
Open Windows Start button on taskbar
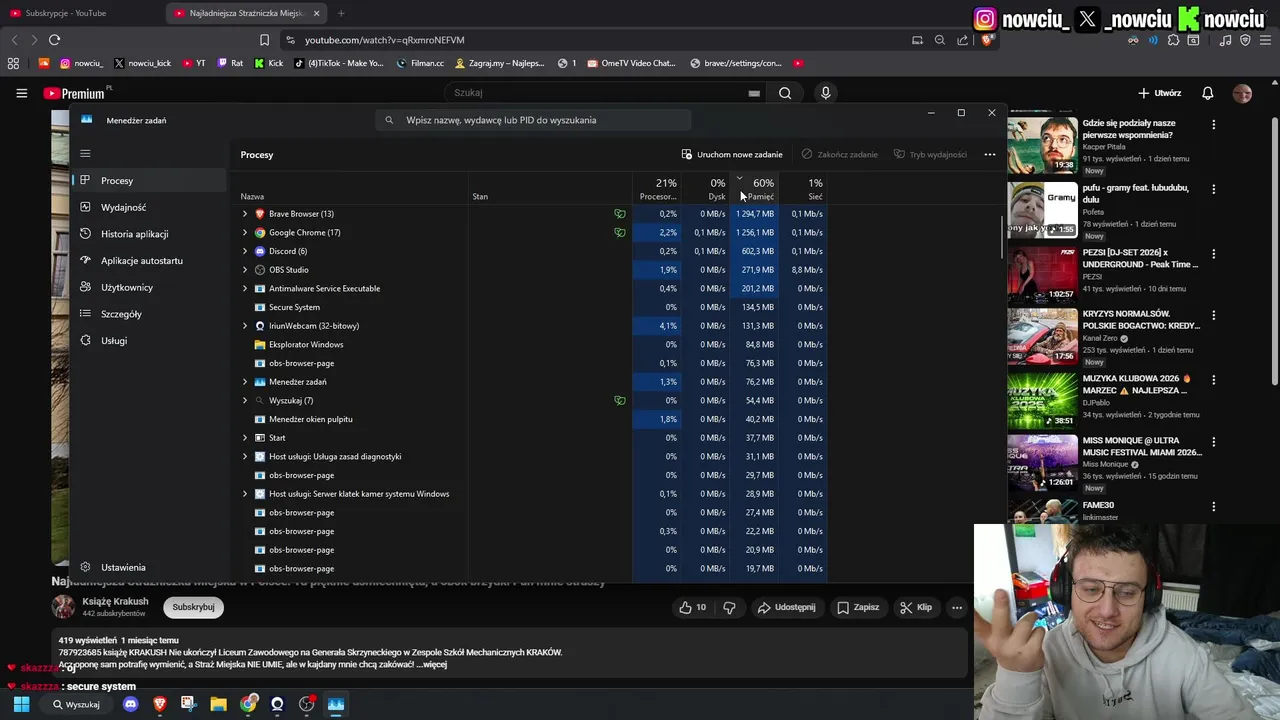[21, 704]
